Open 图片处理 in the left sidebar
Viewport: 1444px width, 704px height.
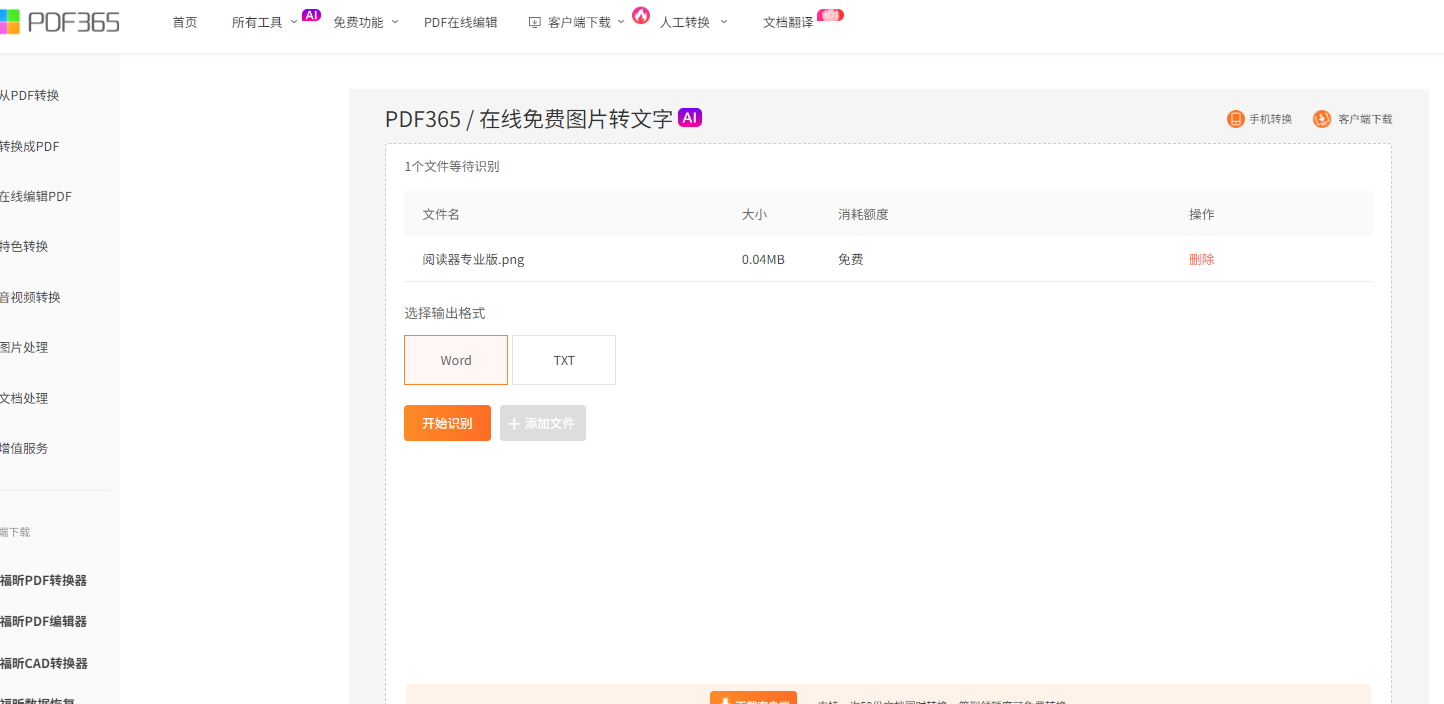point(24,348)
